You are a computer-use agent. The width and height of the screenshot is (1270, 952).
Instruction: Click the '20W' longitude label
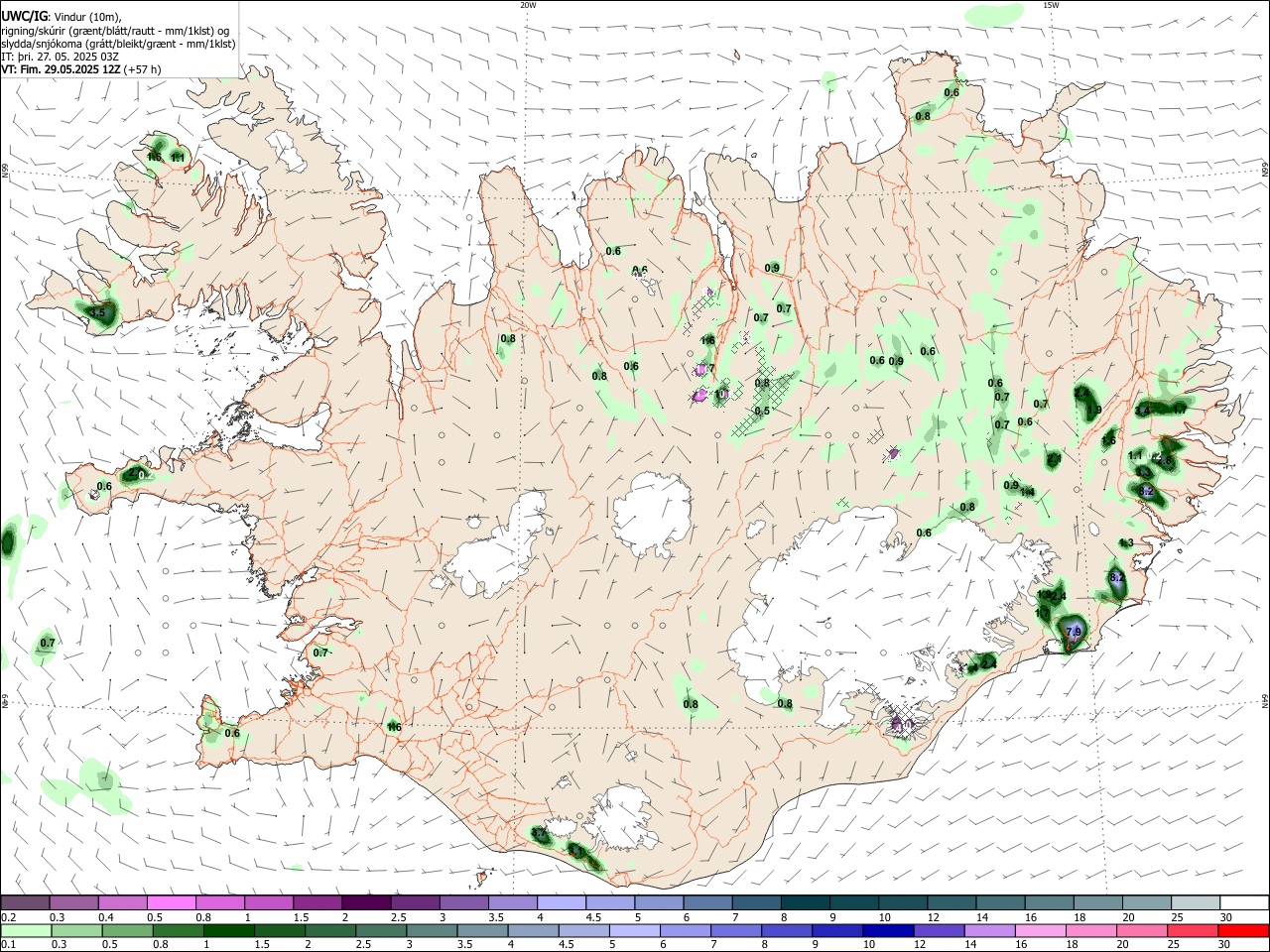coord(528,5)
